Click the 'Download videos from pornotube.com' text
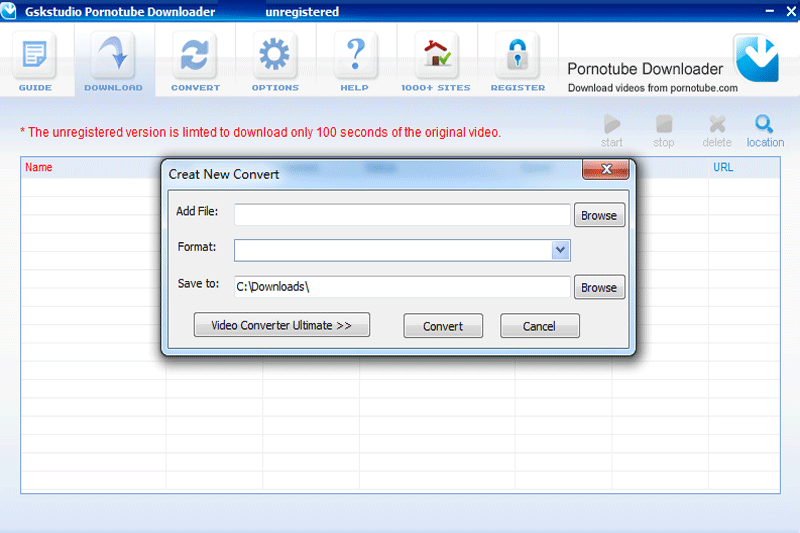 click(653, 88)
